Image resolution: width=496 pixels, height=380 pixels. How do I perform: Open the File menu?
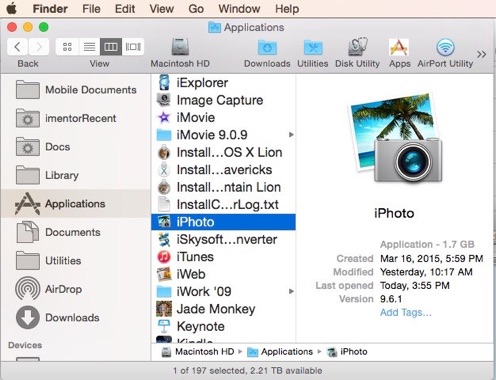pos(91,9)
